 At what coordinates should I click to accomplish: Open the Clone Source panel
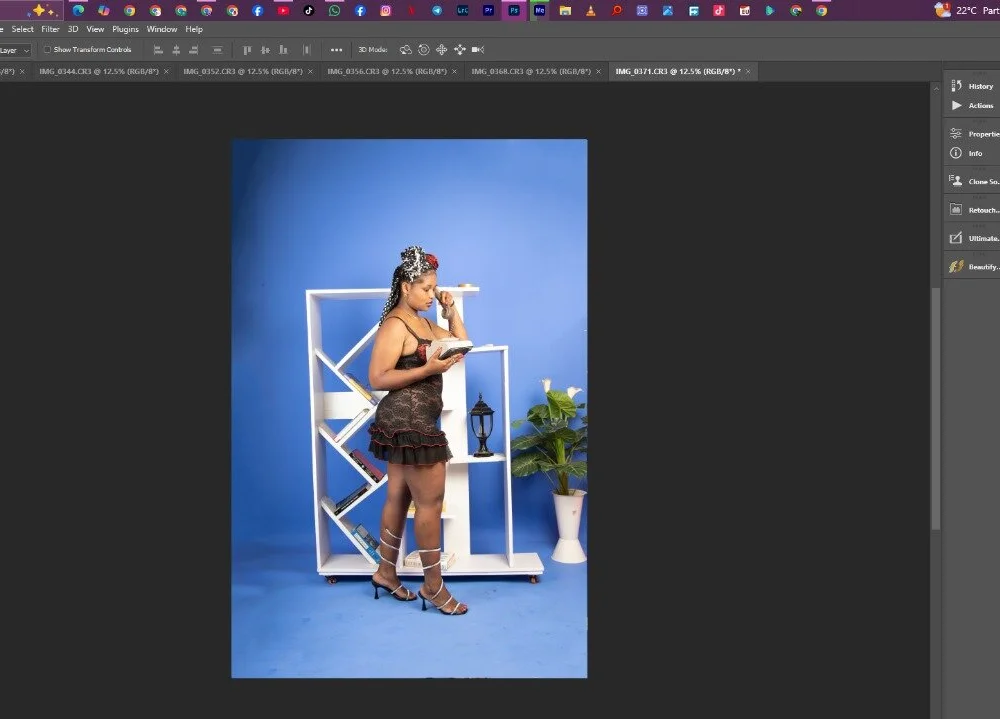pyautogui.click(x=973, y=181)
